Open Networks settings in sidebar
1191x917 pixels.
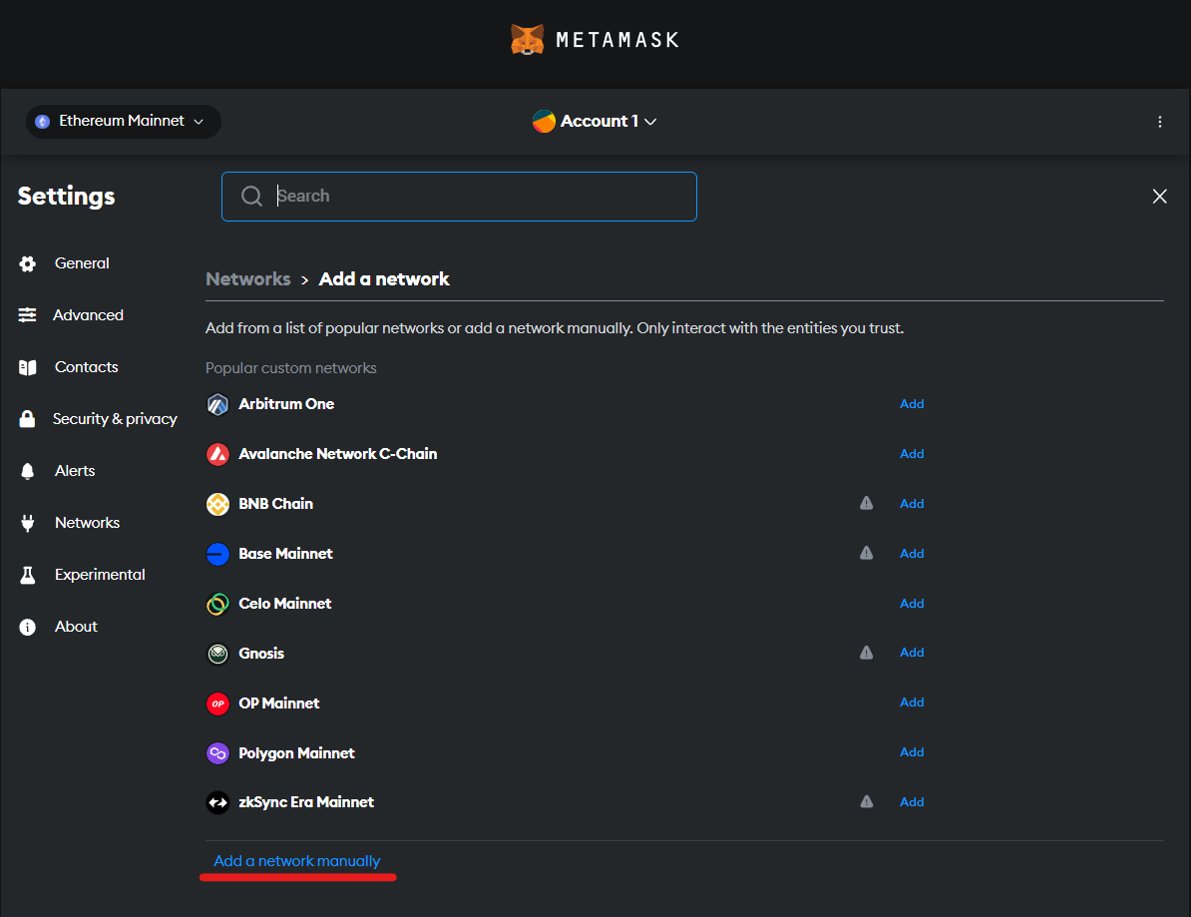point(87,523)
